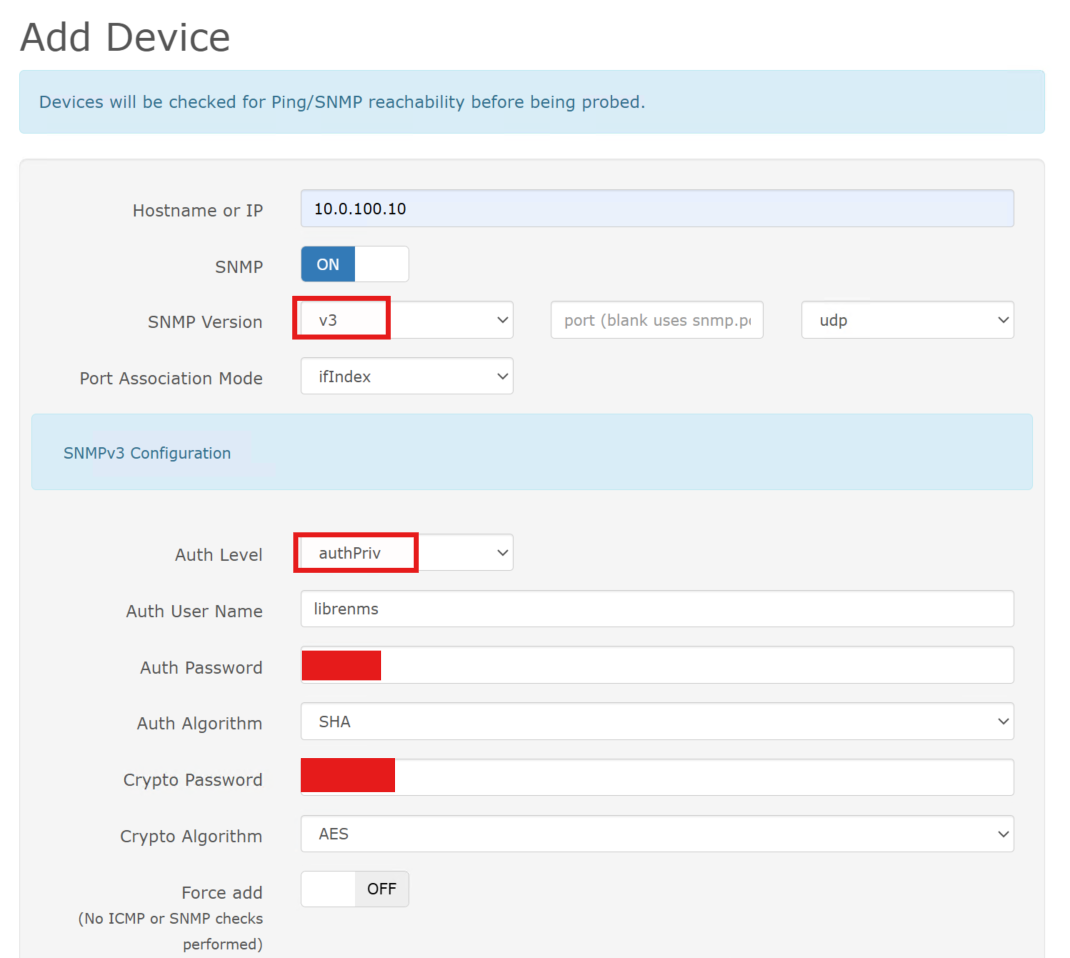Expand the Auth Level authPriv dropdown
The image size is (1070, 958).
[406, 553]
